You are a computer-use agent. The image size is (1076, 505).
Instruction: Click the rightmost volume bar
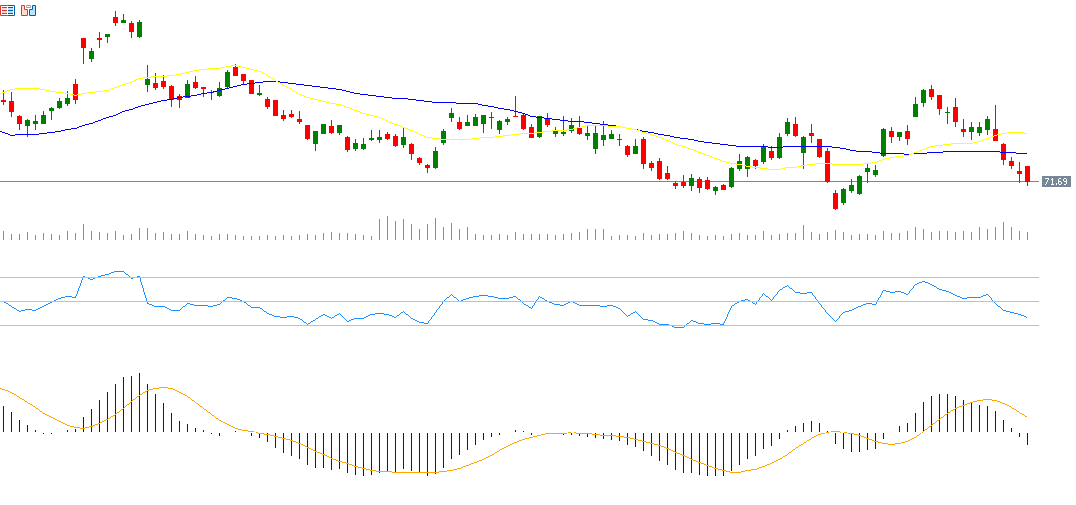(1027, 235)
